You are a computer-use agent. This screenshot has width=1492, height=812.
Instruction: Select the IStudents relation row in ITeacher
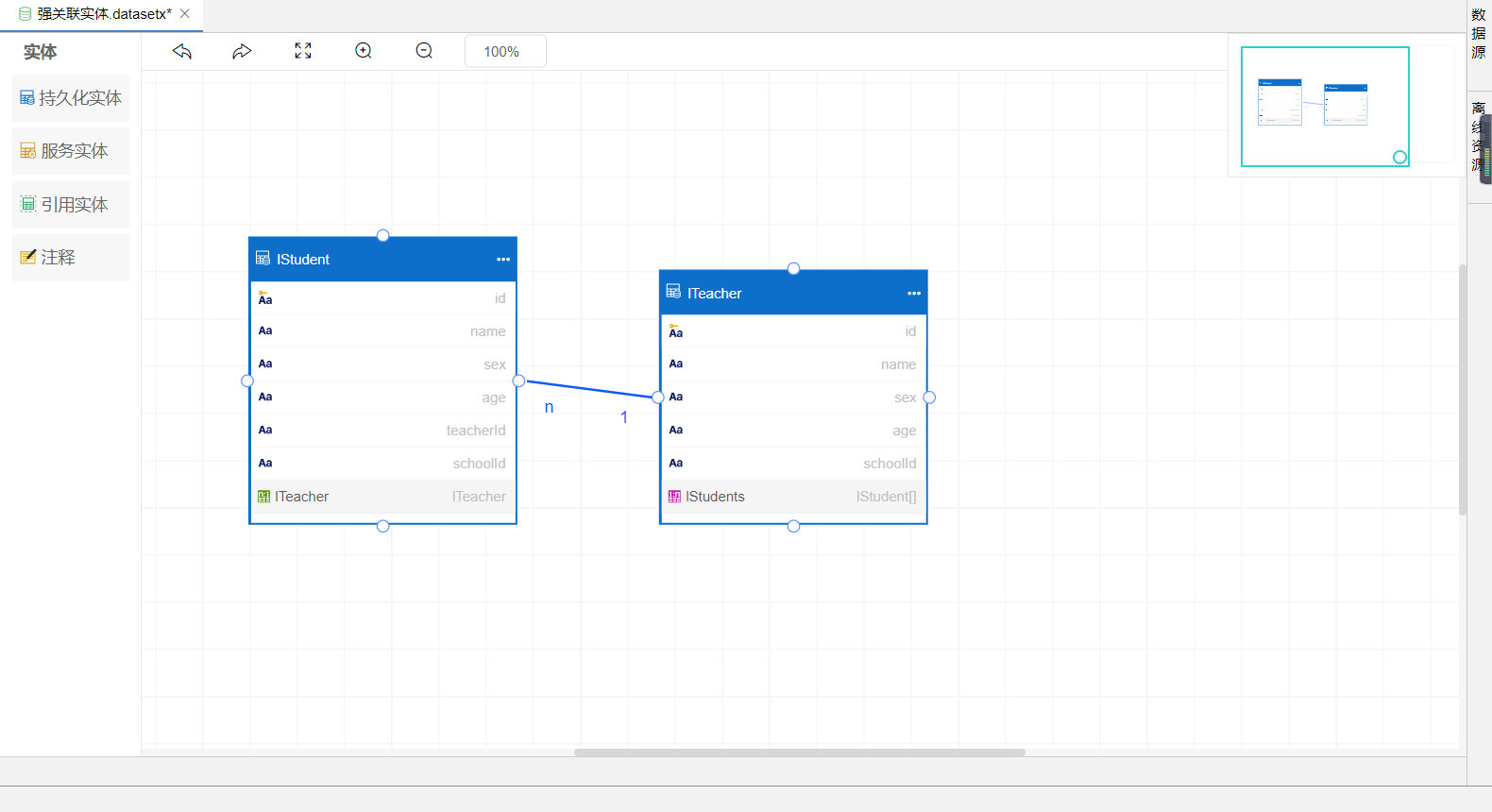pos(793,497)
